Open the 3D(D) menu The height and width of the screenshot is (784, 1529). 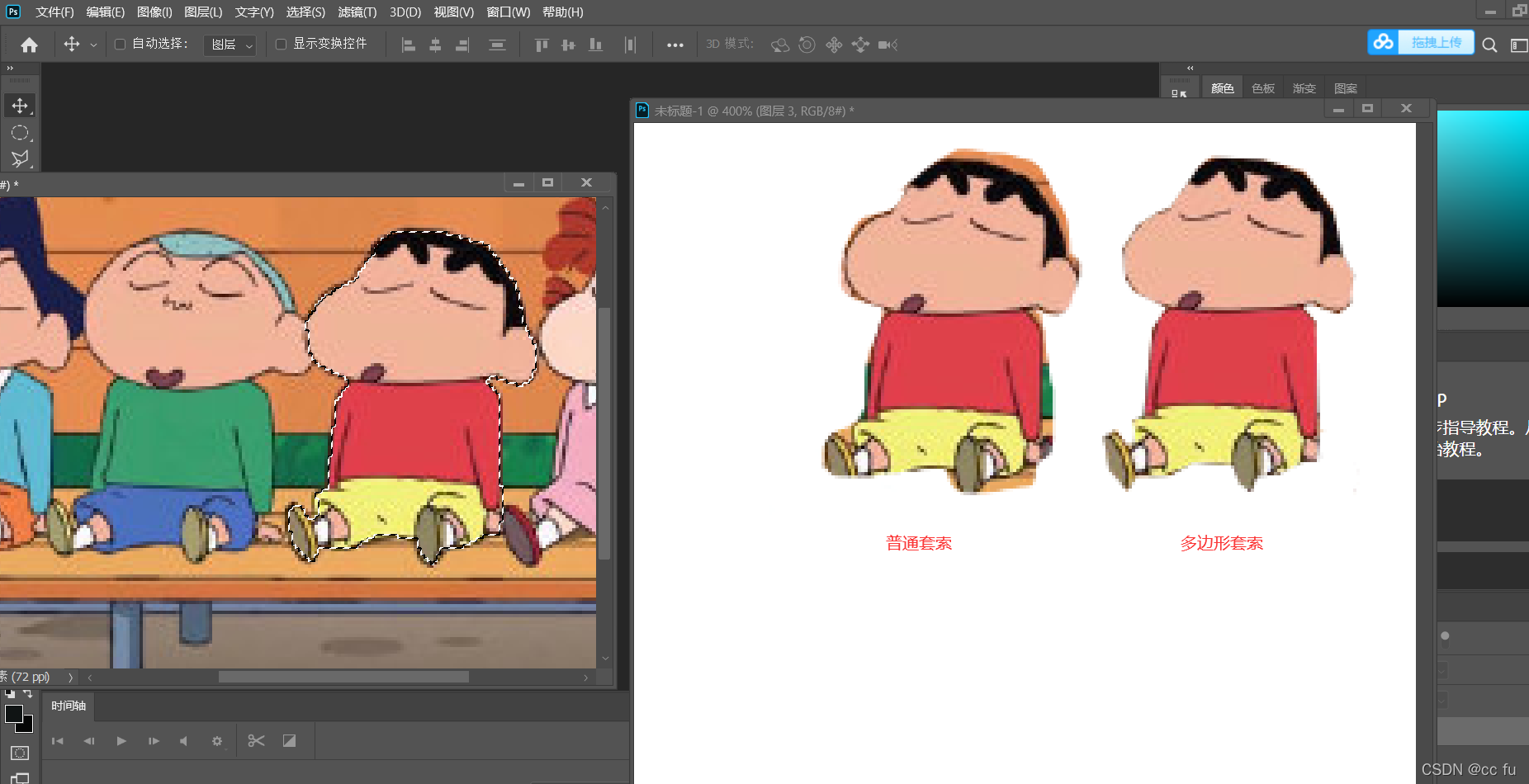pyautogui.click(x=405, y=12)
